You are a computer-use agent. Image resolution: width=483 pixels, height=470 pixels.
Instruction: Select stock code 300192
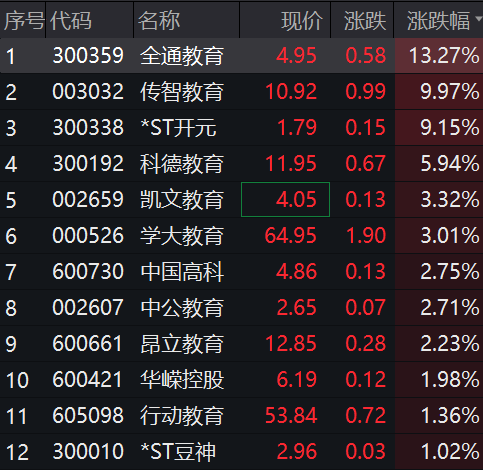(88, 163)
